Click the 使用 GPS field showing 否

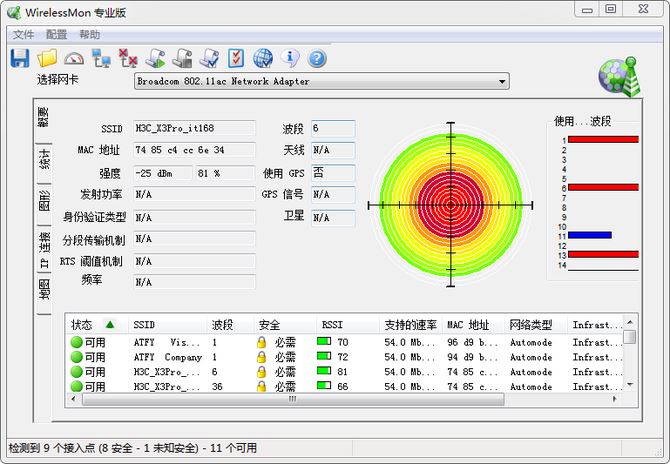(x=333, y=173)
